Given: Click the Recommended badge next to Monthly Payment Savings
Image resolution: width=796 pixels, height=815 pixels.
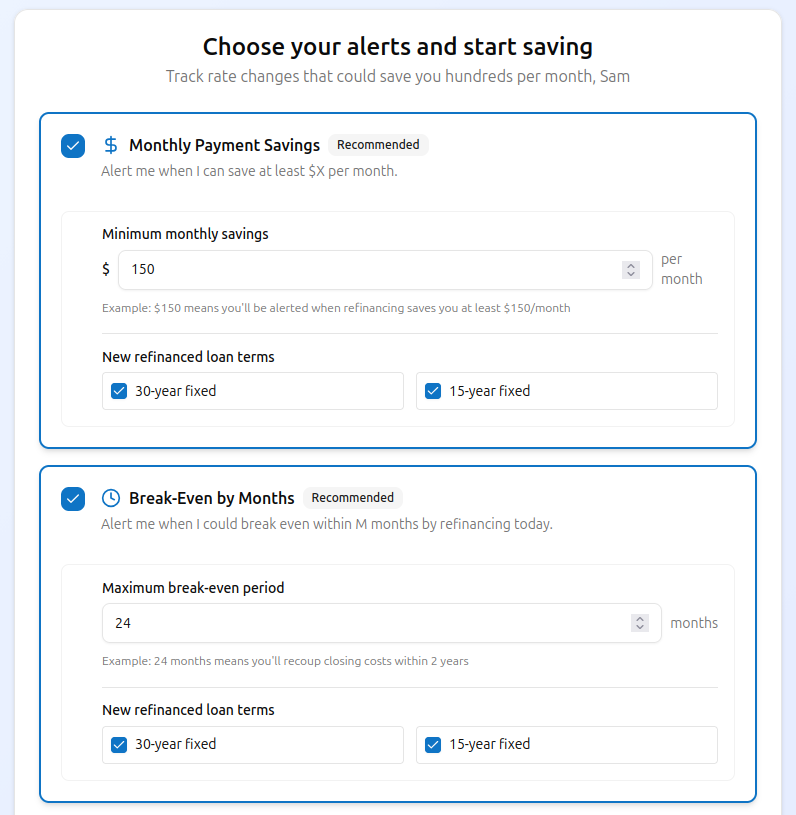Looking at the screenshot, I should (377, 144).
